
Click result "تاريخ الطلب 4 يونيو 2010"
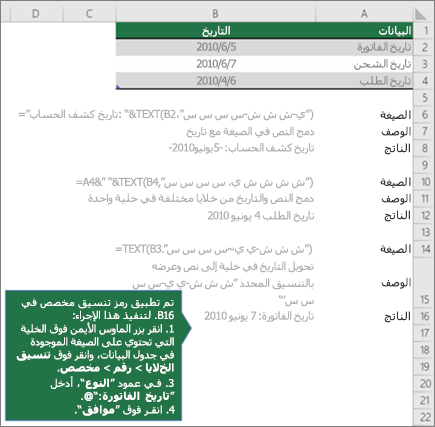tap(261, 216)
